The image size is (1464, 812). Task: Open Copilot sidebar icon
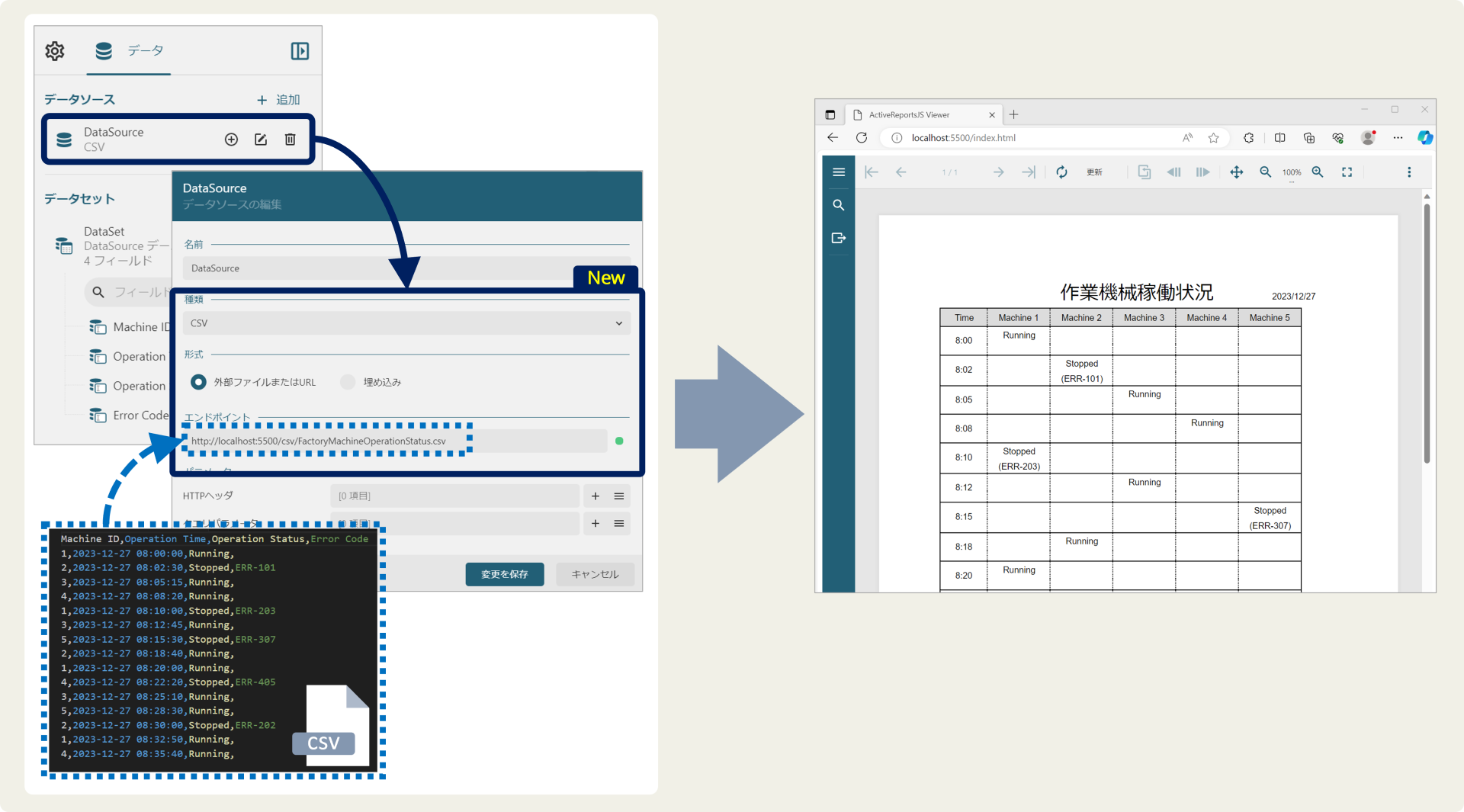pyautogui.click(x=1424, y=138)
